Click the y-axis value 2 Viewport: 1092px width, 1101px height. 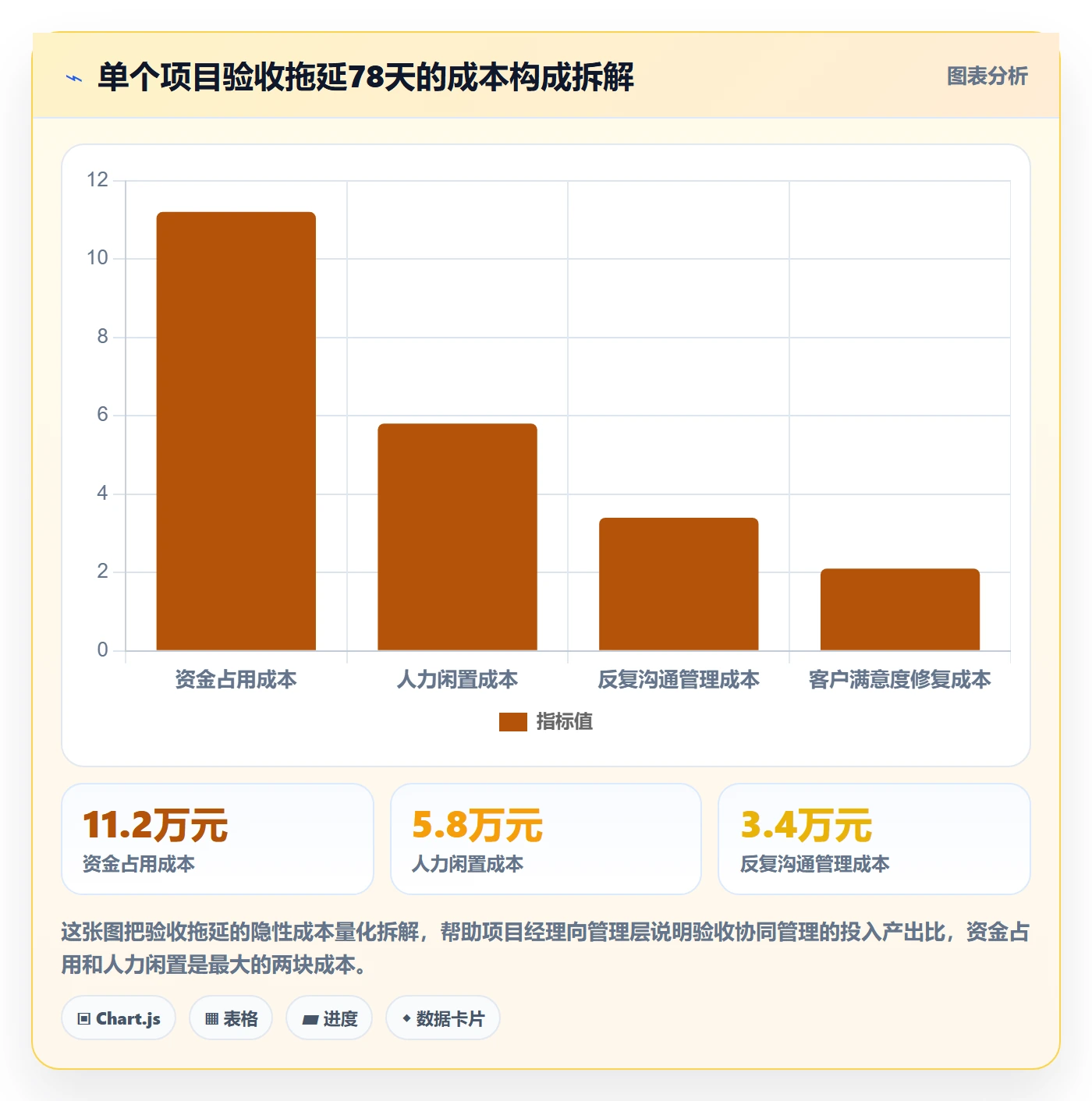pos(102,572)
